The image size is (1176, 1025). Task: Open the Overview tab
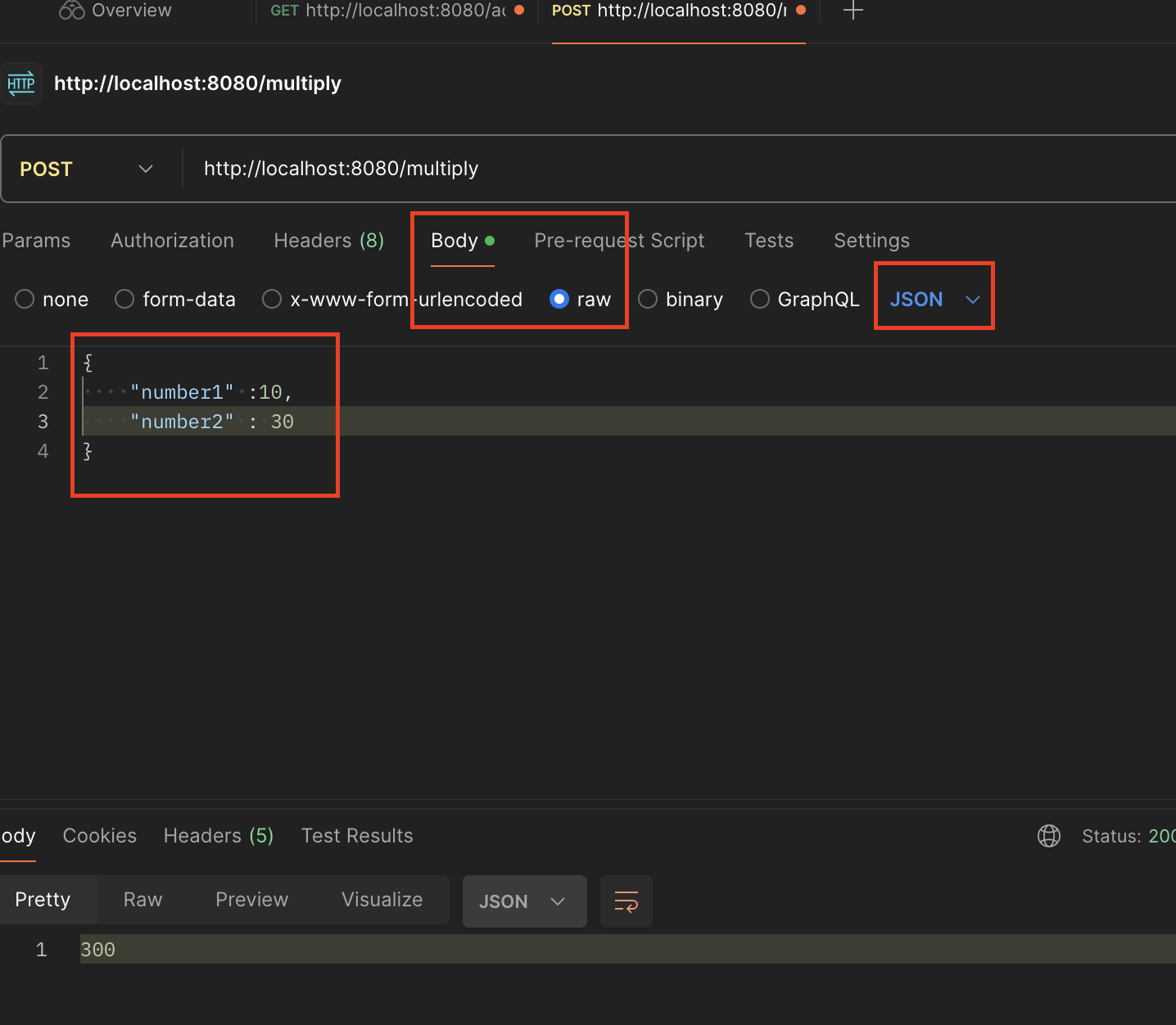[x=115, y=11]
